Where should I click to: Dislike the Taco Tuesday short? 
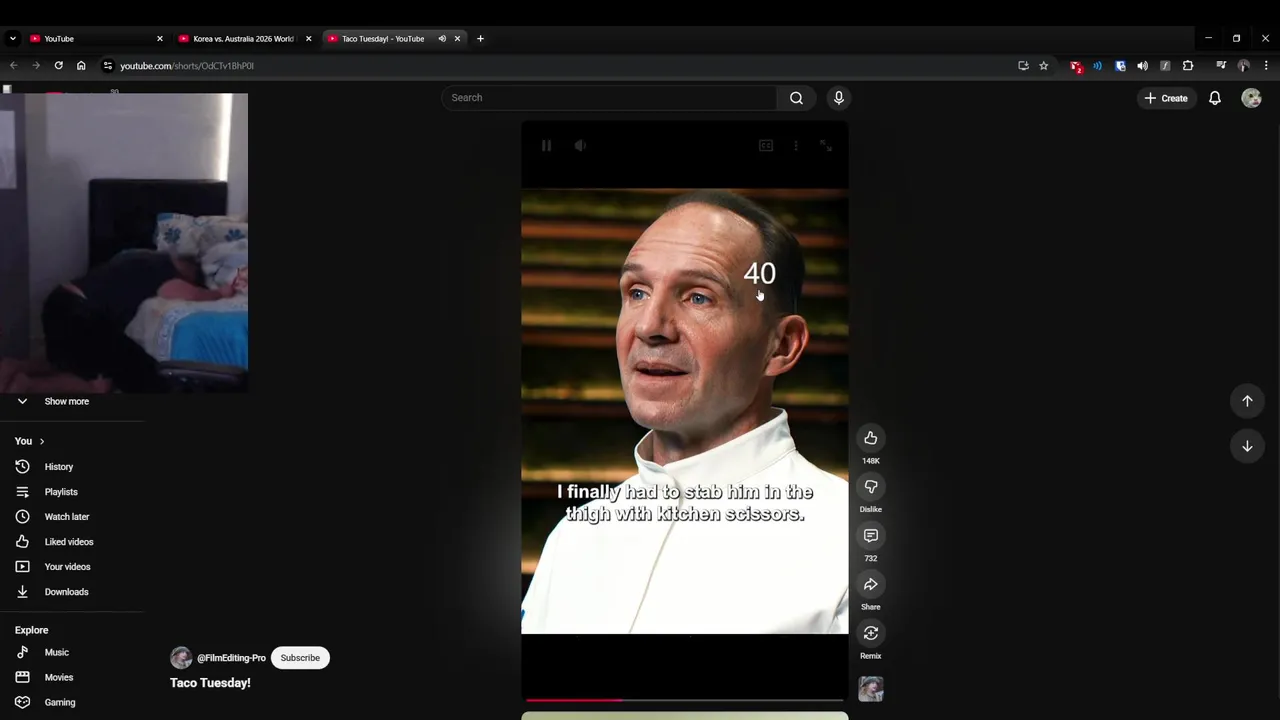(871, 487)
